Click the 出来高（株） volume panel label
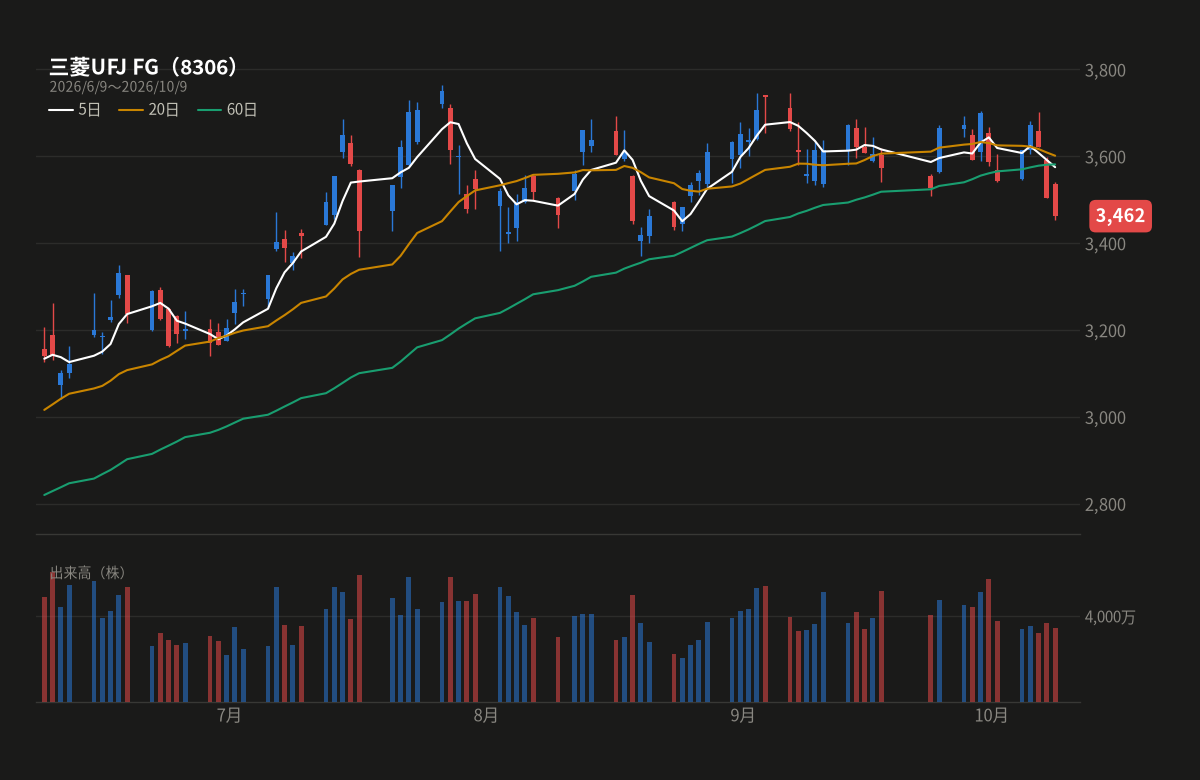Screen dimensions: 1200x780 89,573
